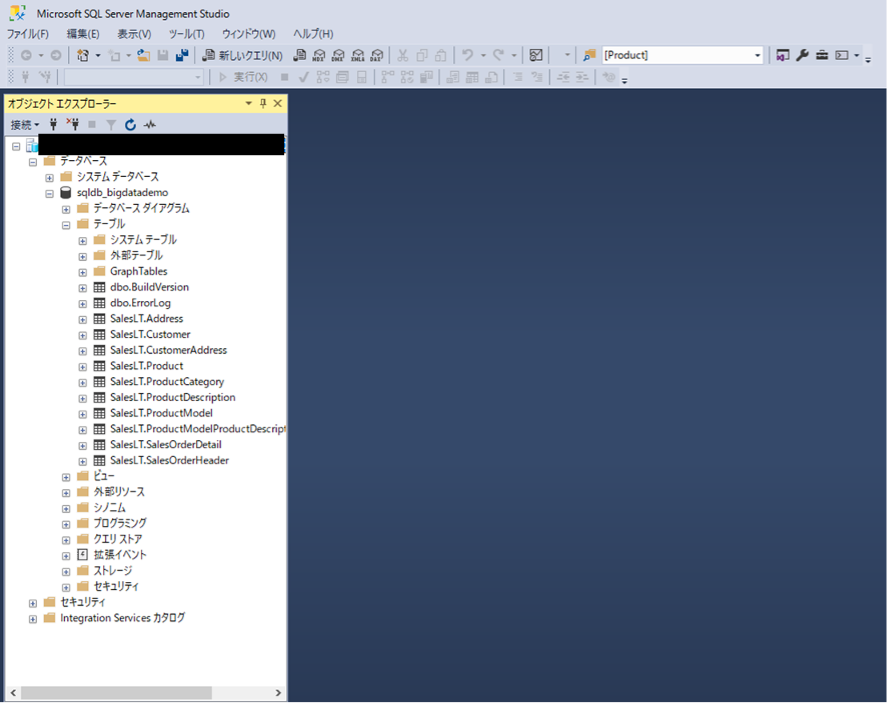Click the Find in Files icon

[x=590, y=55]
